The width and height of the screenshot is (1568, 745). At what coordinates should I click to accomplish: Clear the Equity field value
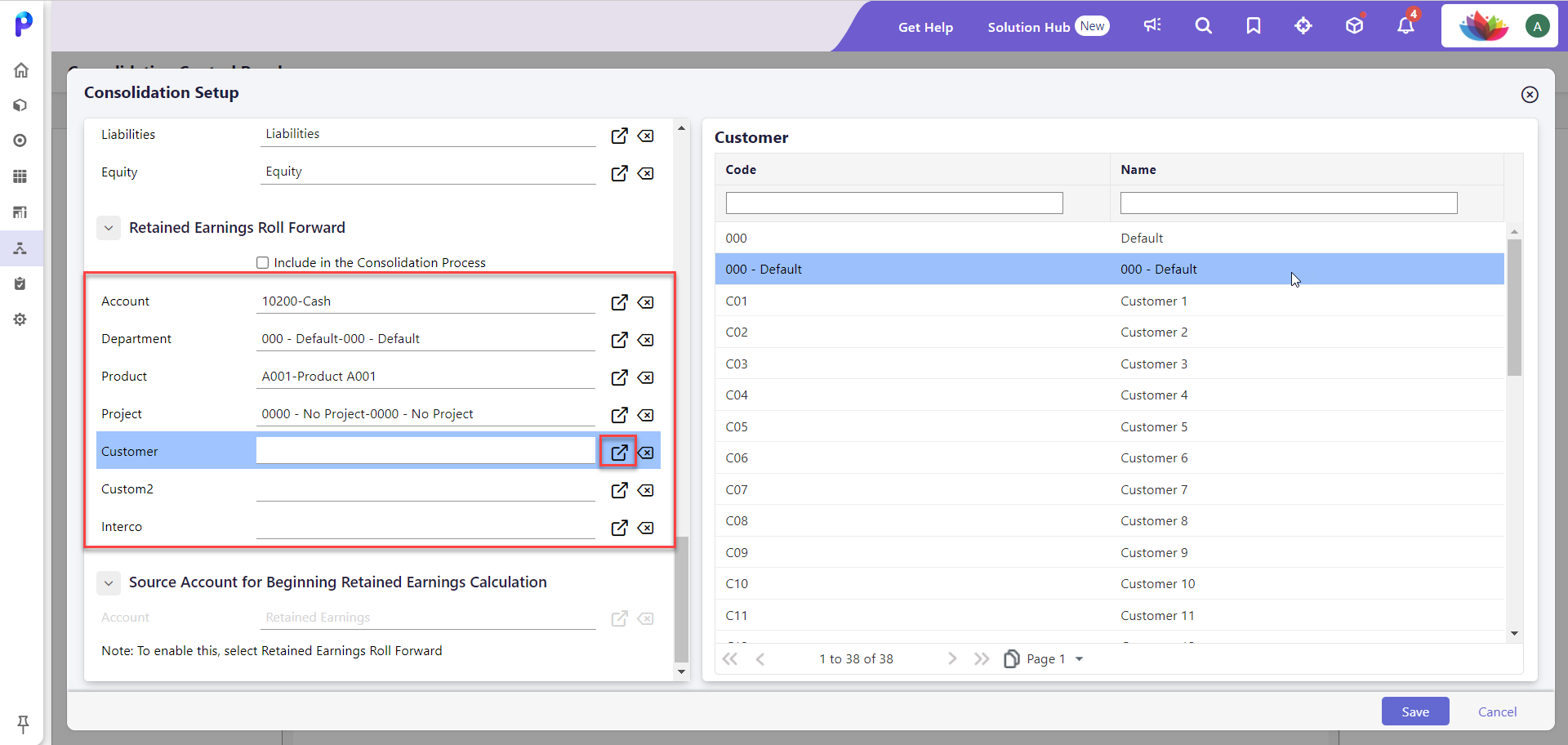(646, 173)
